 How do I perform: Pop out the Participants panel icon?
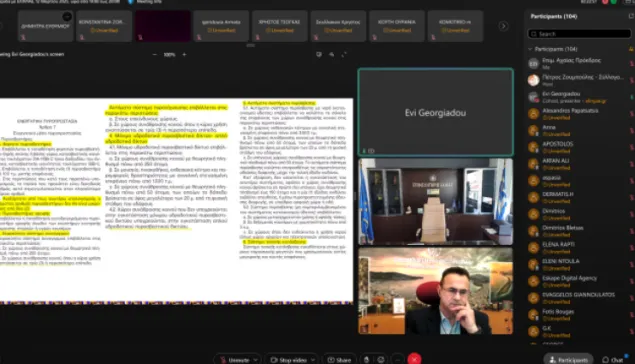[631, 16]
